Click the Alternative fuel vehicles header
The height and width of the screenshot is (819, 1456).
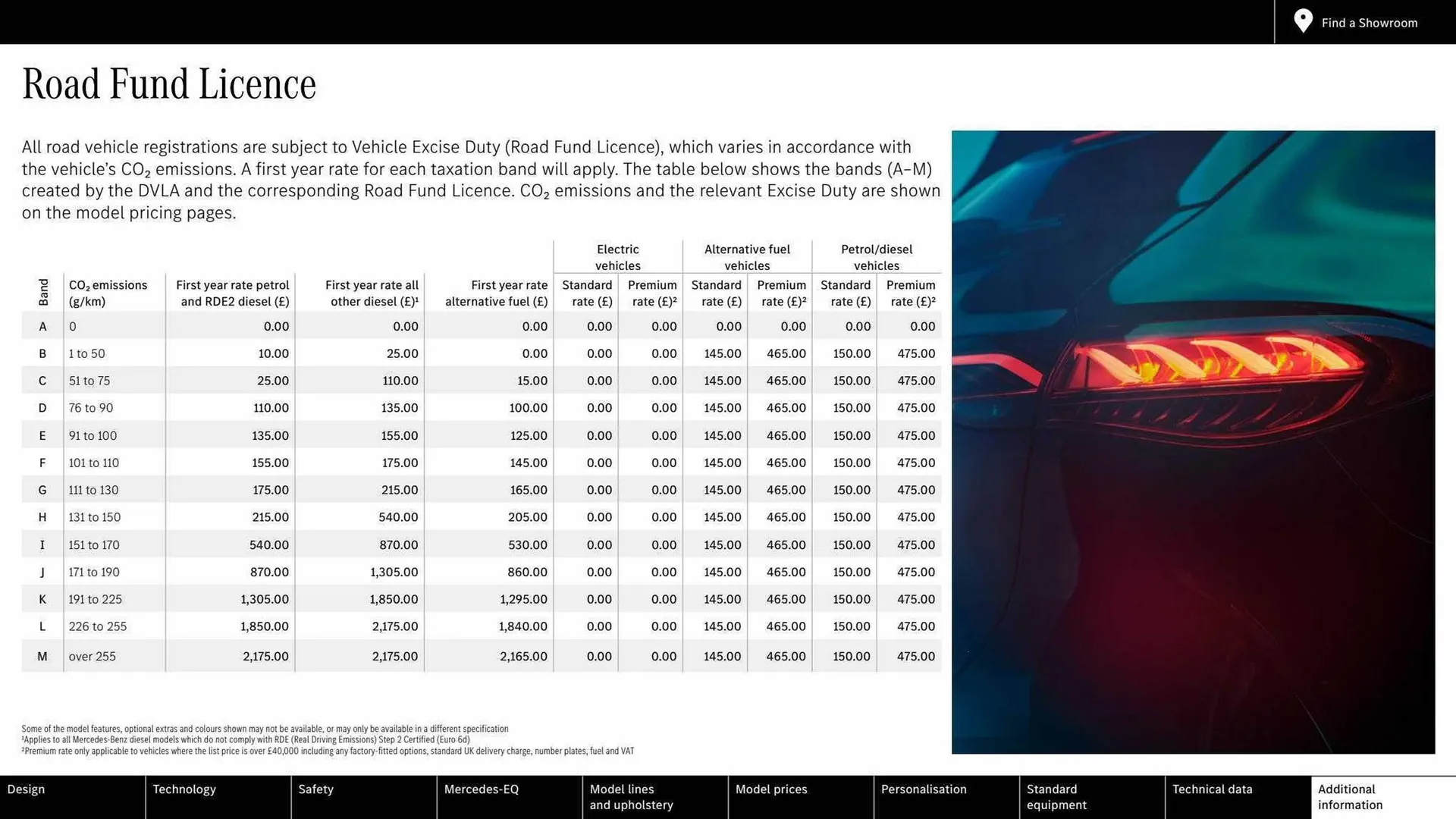click(x=747, y=257)
